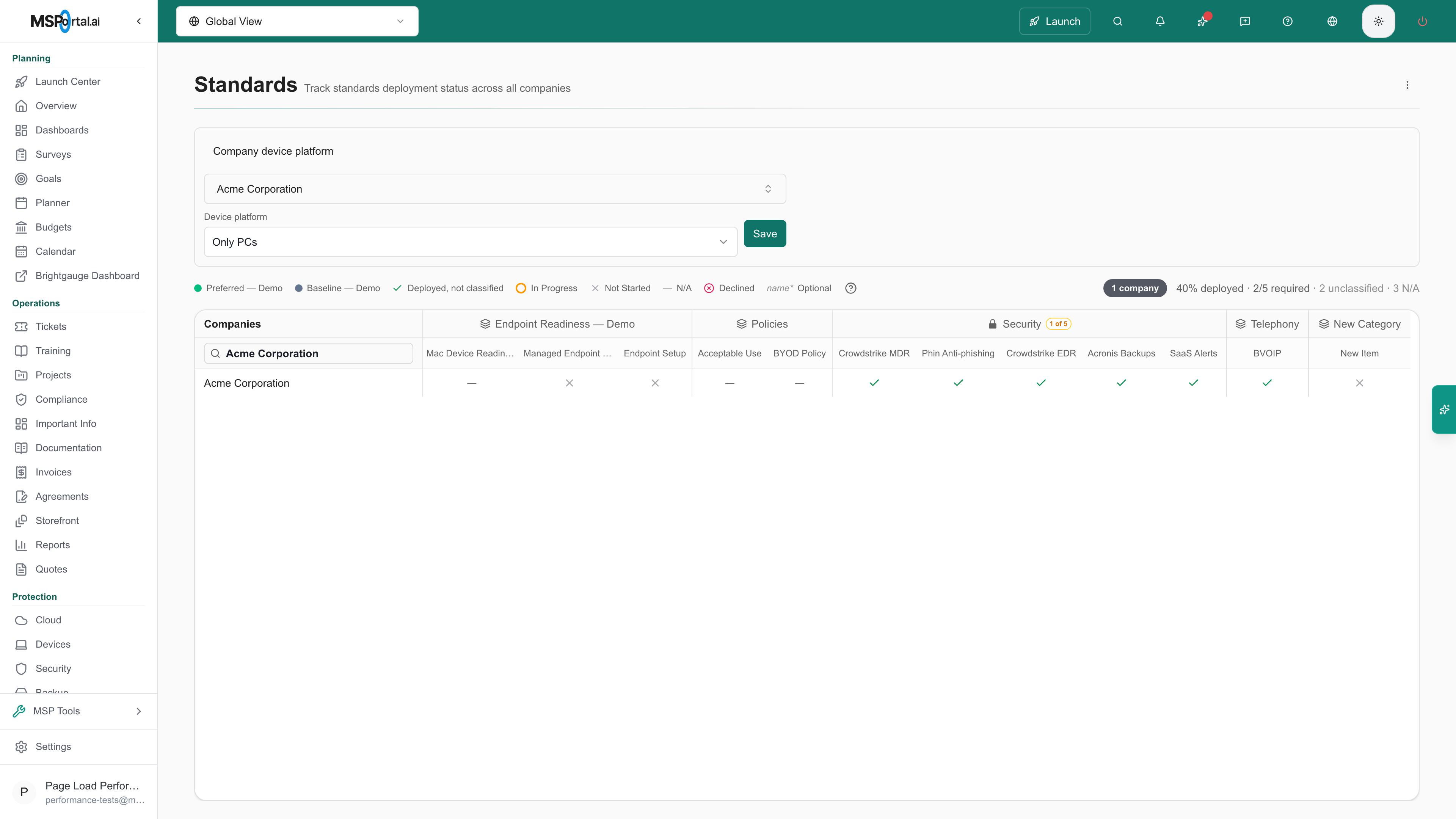Click the Phin Anti-phishing column header
1456x819 pixels.
pyautogui.click(x=958, y=353)
